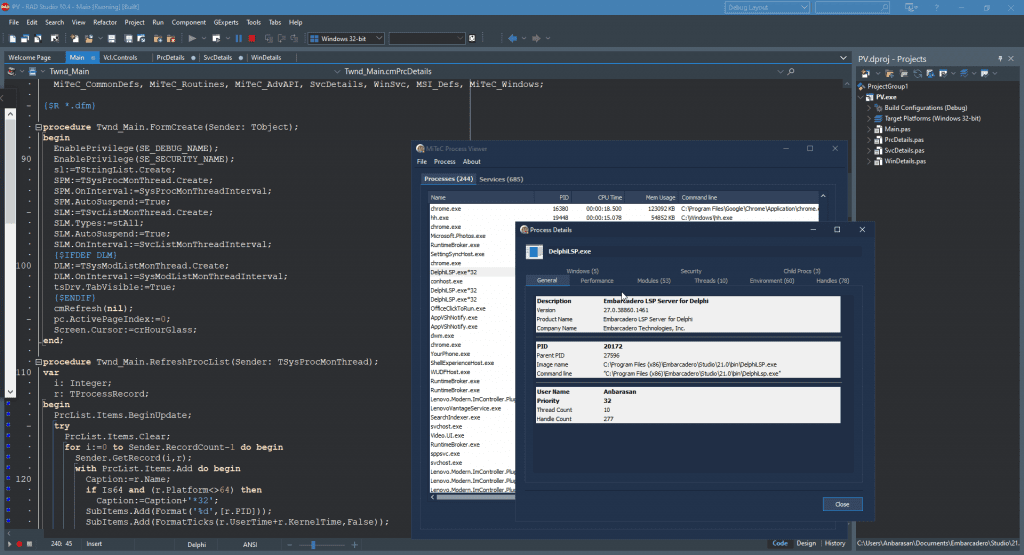This screenshot has width=1024, height=555.
Task: Click the Run Without Debugging icon
Action: (x=216, y=39)
